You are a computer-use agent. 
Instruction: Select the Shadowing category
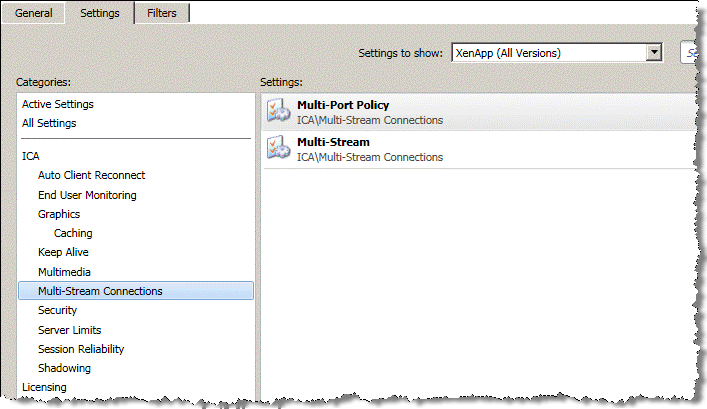64,368
